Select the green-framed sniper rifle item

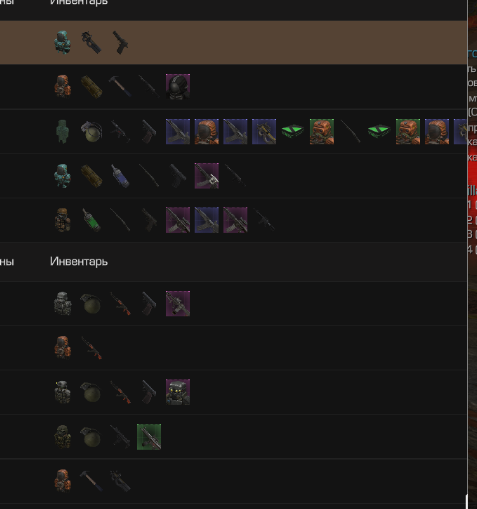(x=149, y=437)
